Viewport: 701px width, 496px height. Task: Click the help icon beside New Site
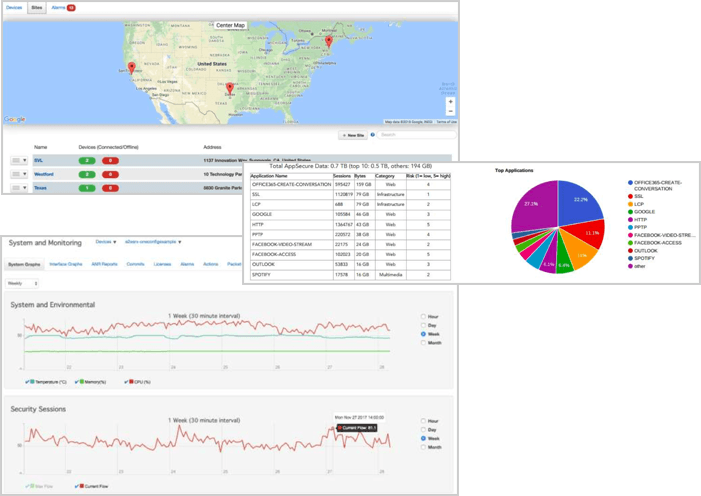[372, 135]
